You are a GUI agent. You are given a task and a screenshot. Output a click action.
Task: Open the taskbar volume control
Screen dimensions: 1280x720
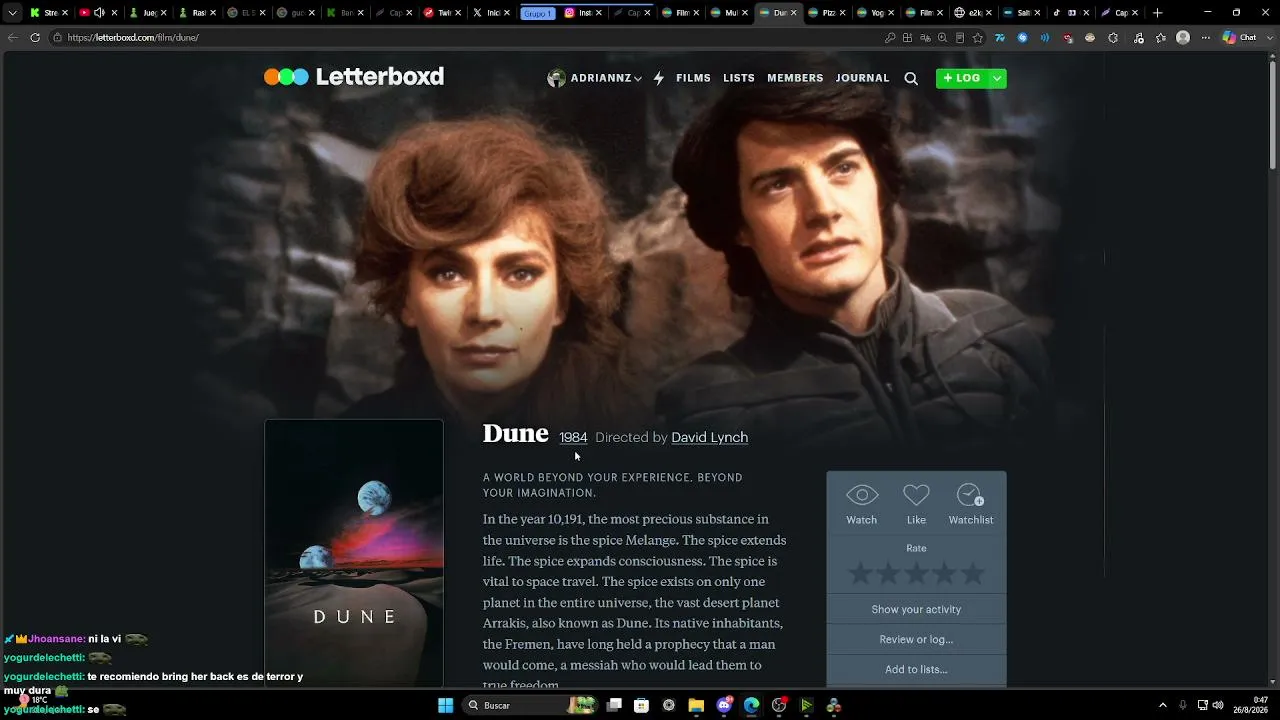point(1218,705)
